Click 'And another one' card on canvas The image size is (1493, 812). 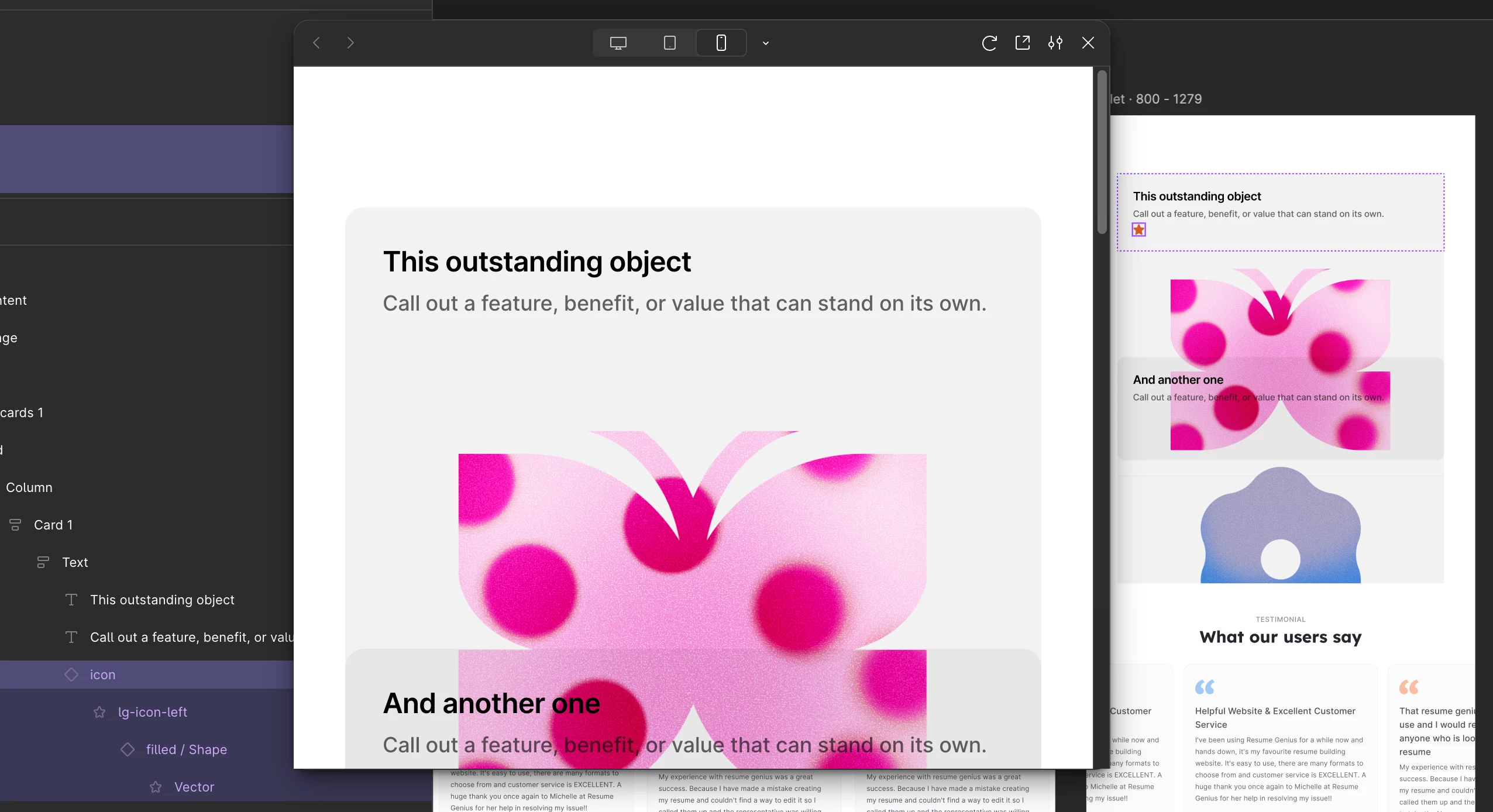[x=1280, y=408]
